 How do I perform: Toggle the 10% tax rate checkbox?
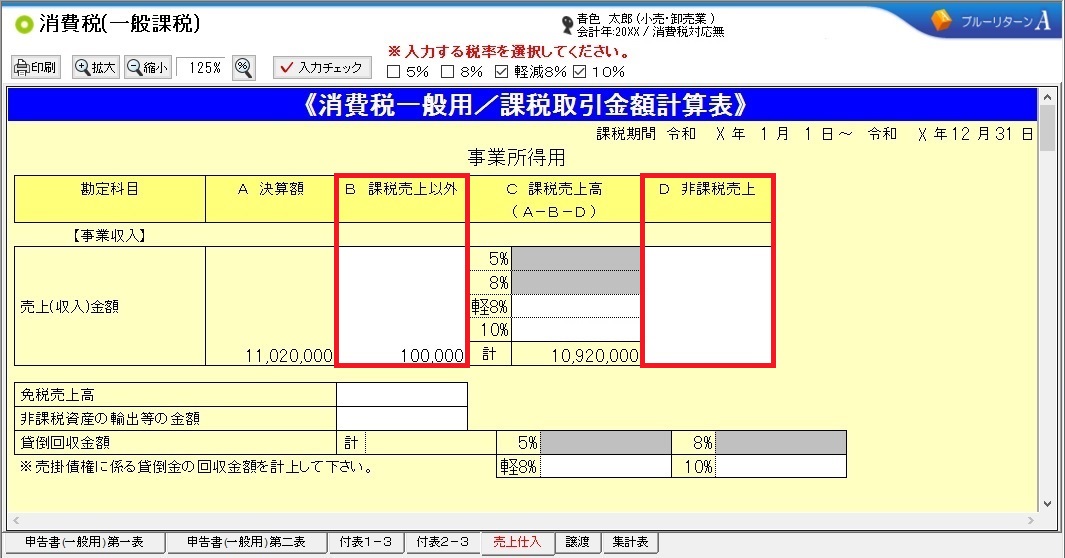coord(579,71)
